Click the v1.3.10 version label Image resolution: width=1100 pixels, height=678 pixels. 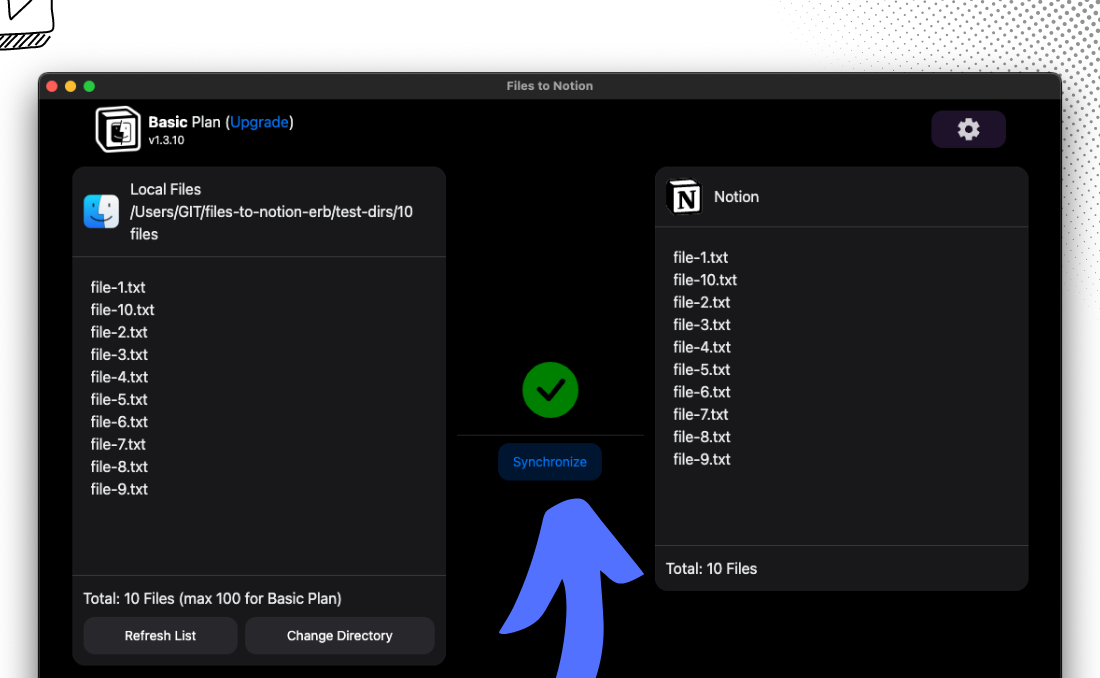[x=166, y=140]
